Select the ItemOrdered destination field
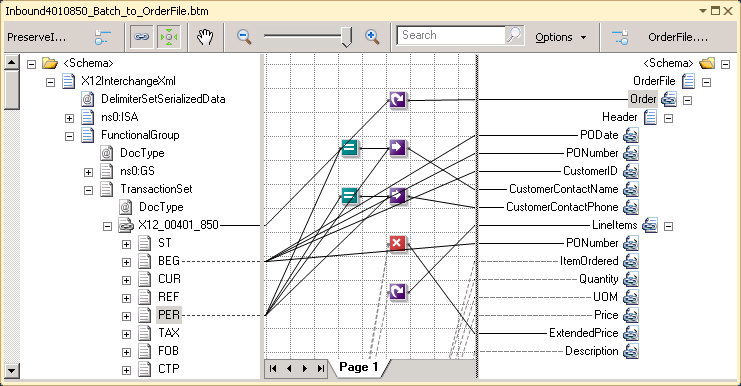 [589, 261]
